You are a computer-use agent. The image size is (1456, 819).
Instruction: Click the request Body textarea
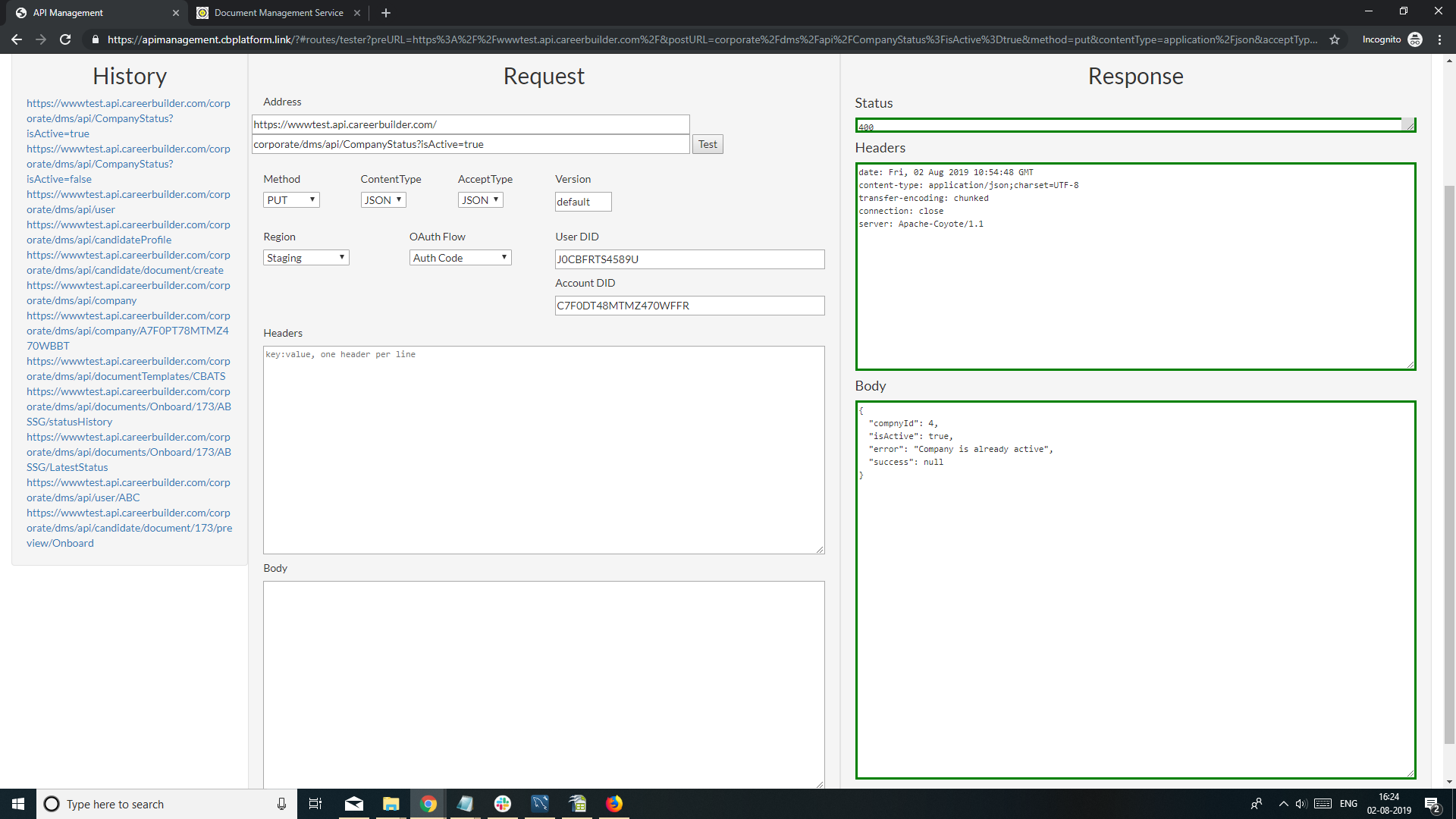(544, 684)
